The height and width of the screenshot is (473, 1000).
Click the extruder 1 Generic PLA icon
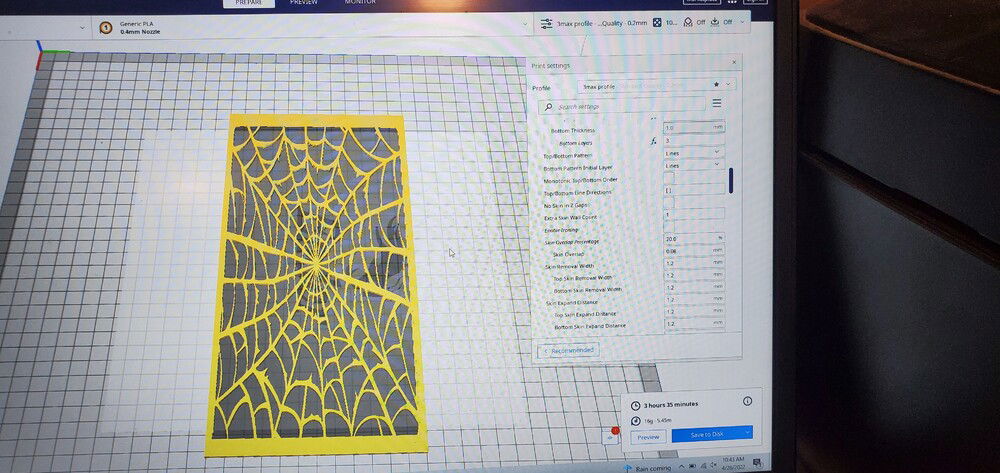tap(107, 27)
